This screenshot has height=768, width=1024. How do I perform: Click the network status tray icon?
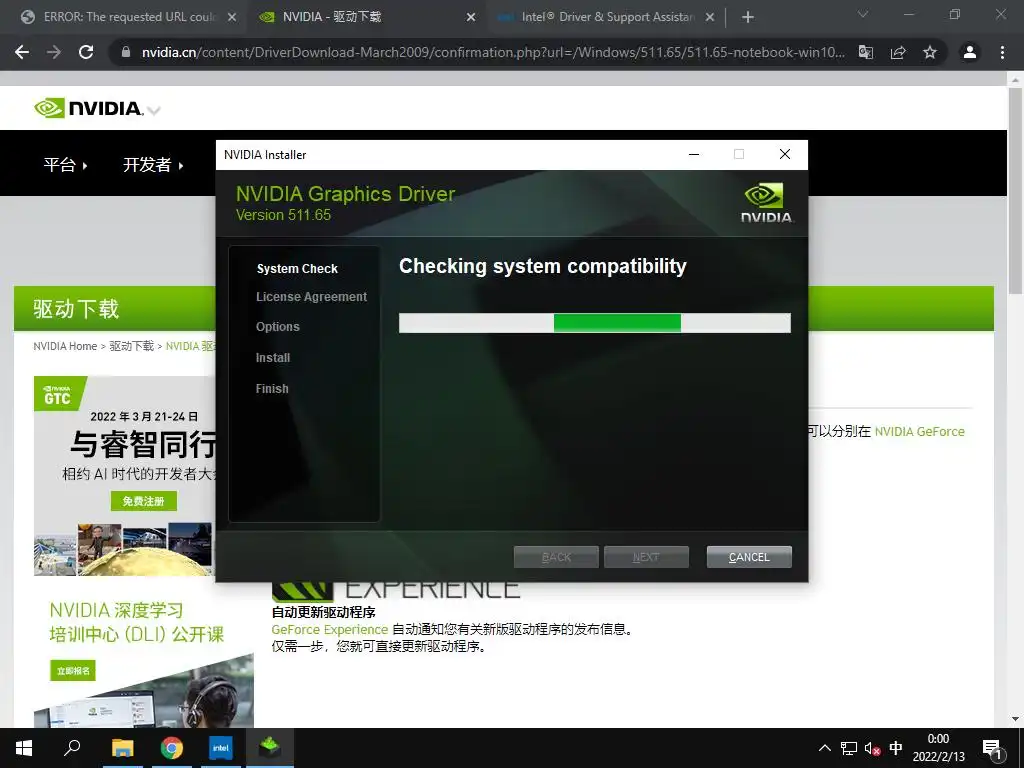point(849,748)
